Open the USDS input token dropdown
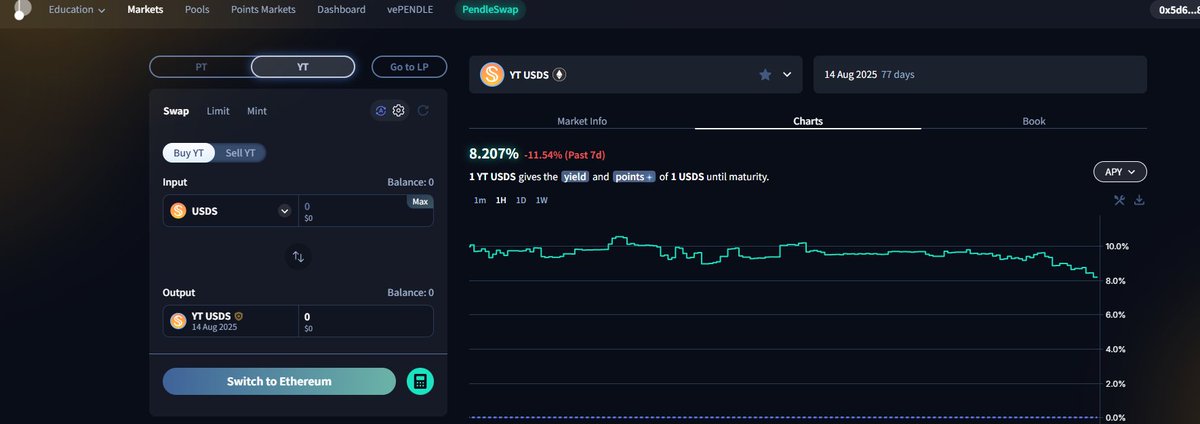The width and height of the screenshot is (1200, 424). click(x=284, y=211)
